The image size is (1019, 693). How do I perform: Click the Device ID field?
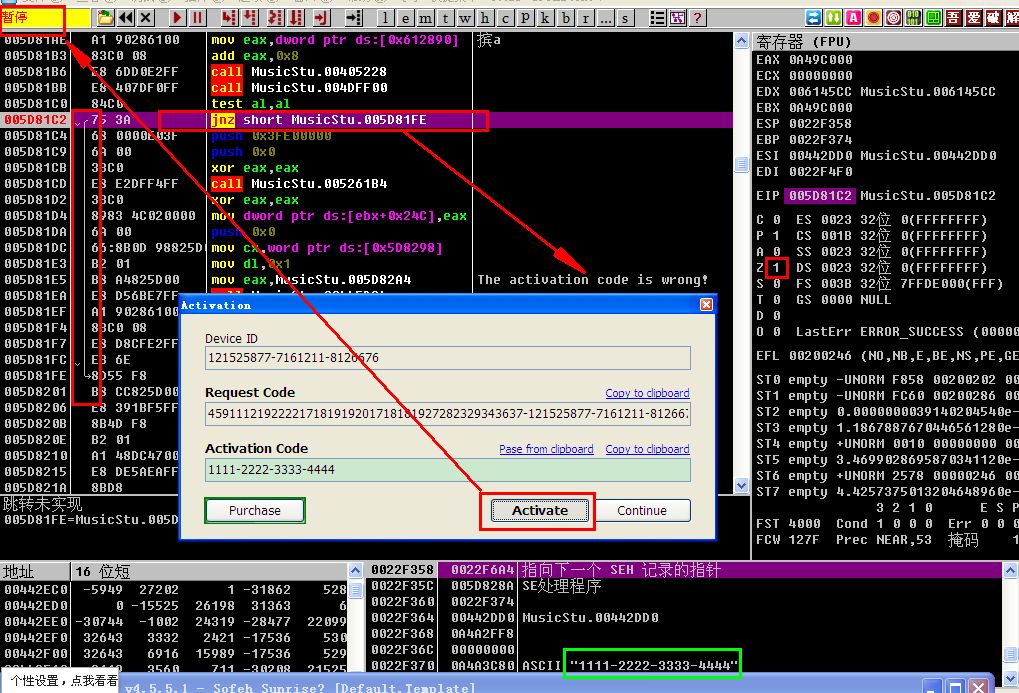[x=447, y=358]
